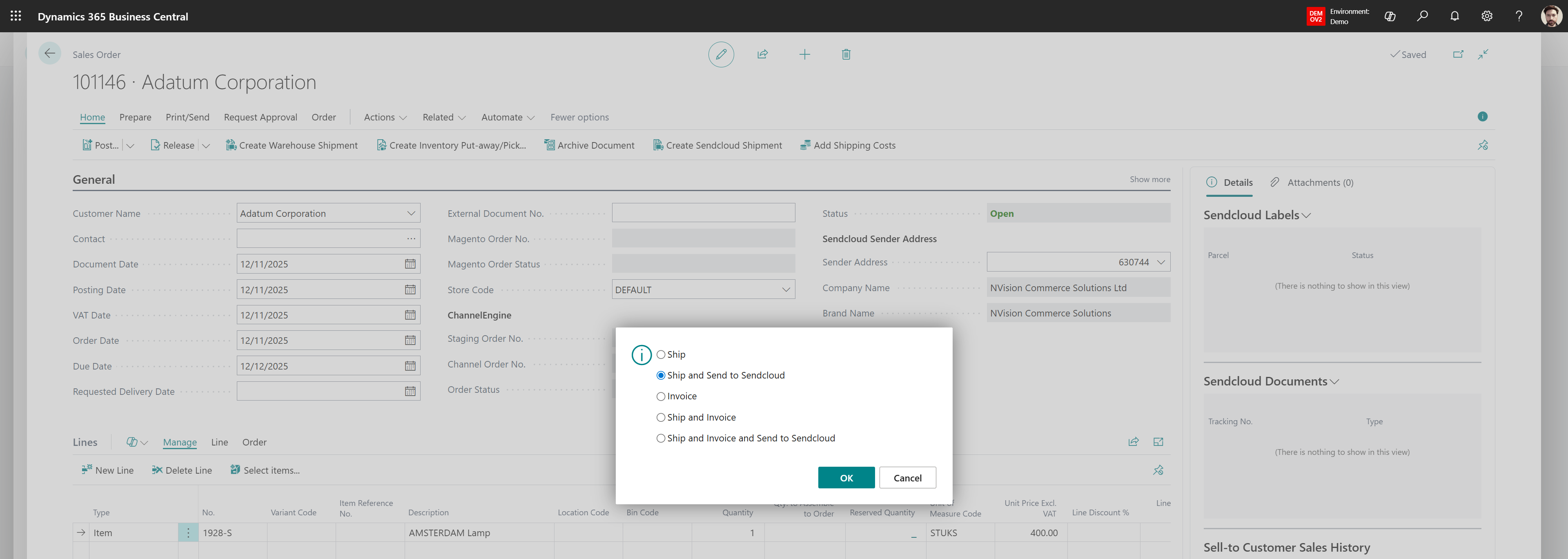The image size is (1568, 559).
Task: Open the app launcher waffle icon
Action: (16, 16)
